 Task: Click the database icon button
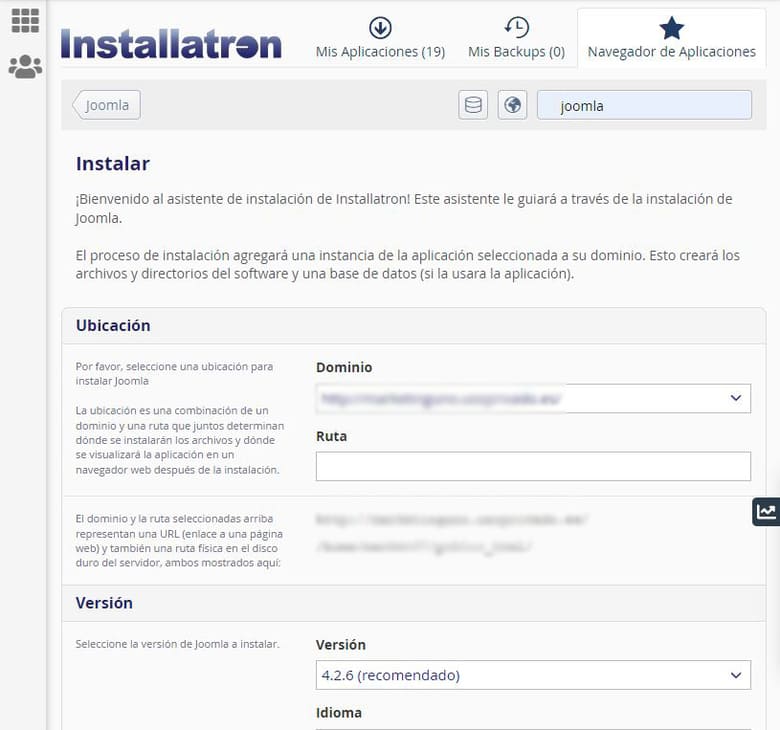tap(473, 105)
